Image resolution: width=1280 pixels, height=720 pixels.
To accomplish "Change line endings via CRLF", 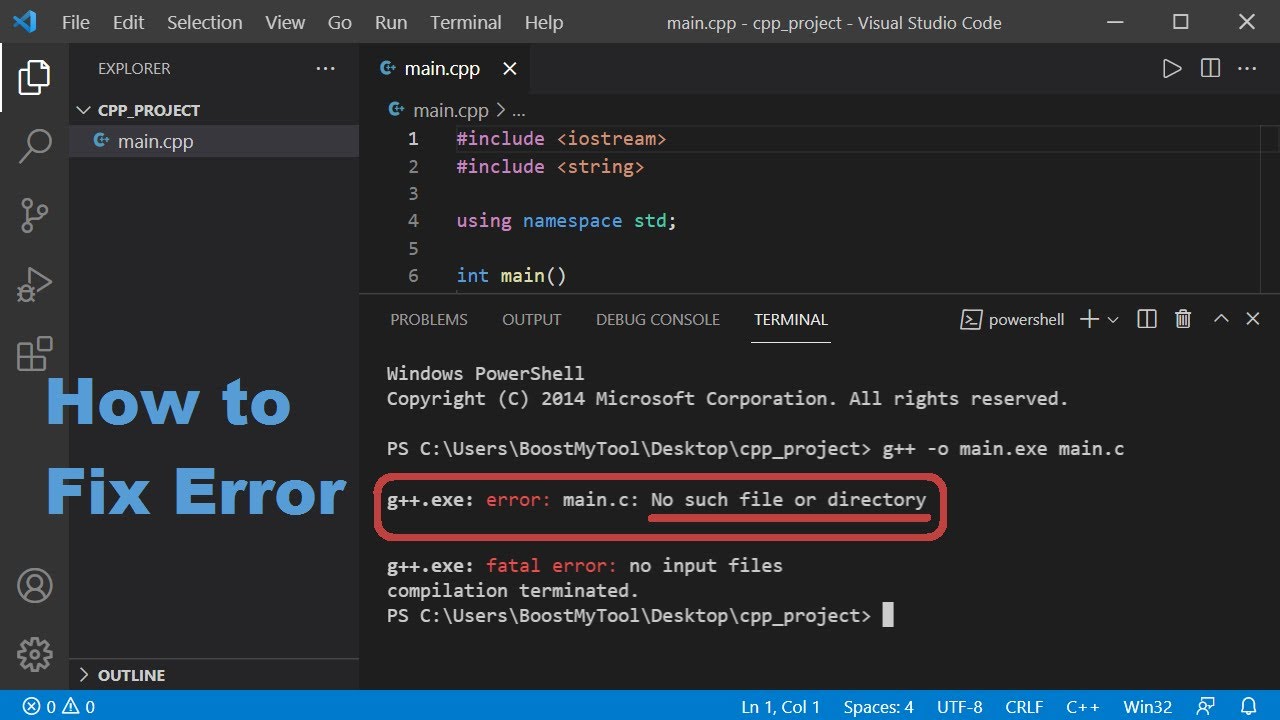I will pos(1024,707).
